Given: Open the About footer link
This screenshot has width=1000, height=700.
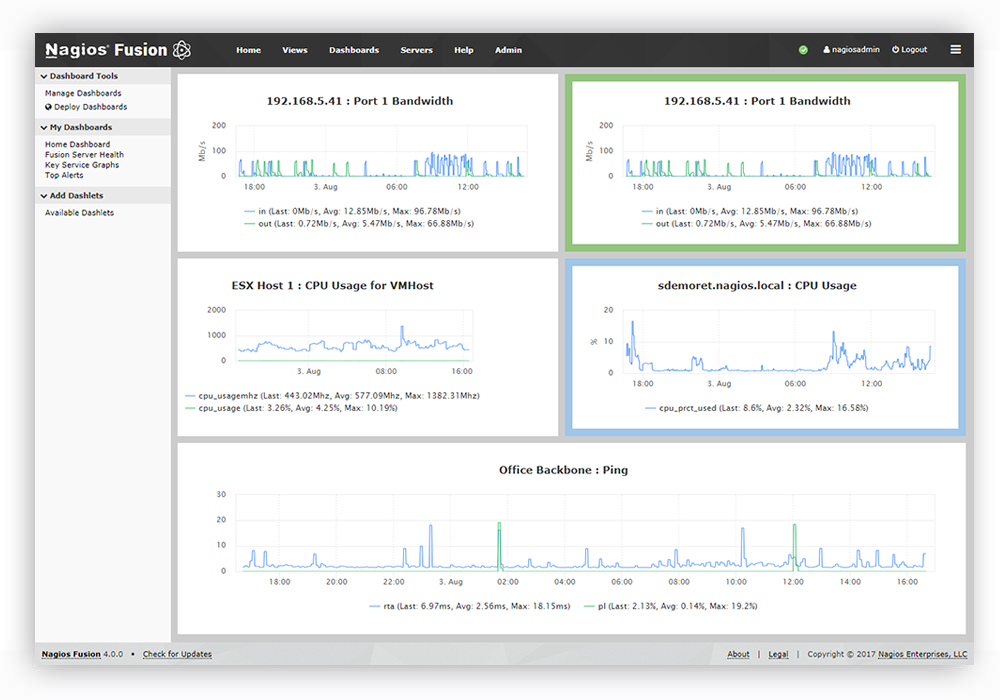Looking at the screenshot, I should point(738,654).
